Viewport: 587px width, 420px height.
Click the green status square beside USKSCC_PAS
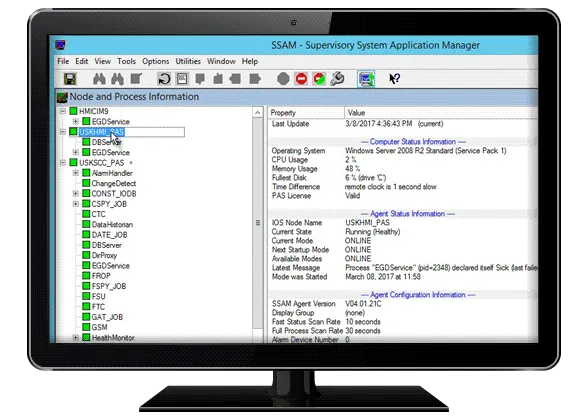click(73, 162)
